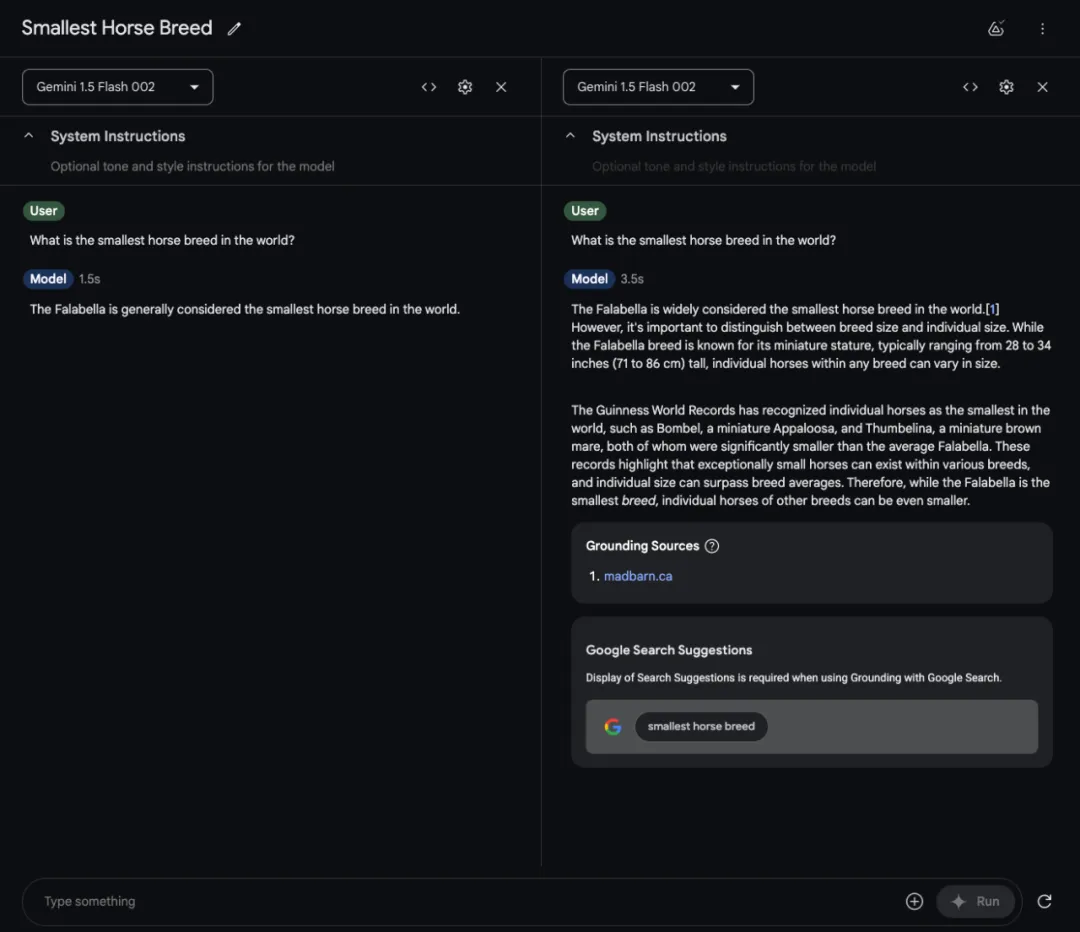Click the left model's Falabella response text
The image size is (1080, 932).
pyautogui.click(x=245, y=309)
